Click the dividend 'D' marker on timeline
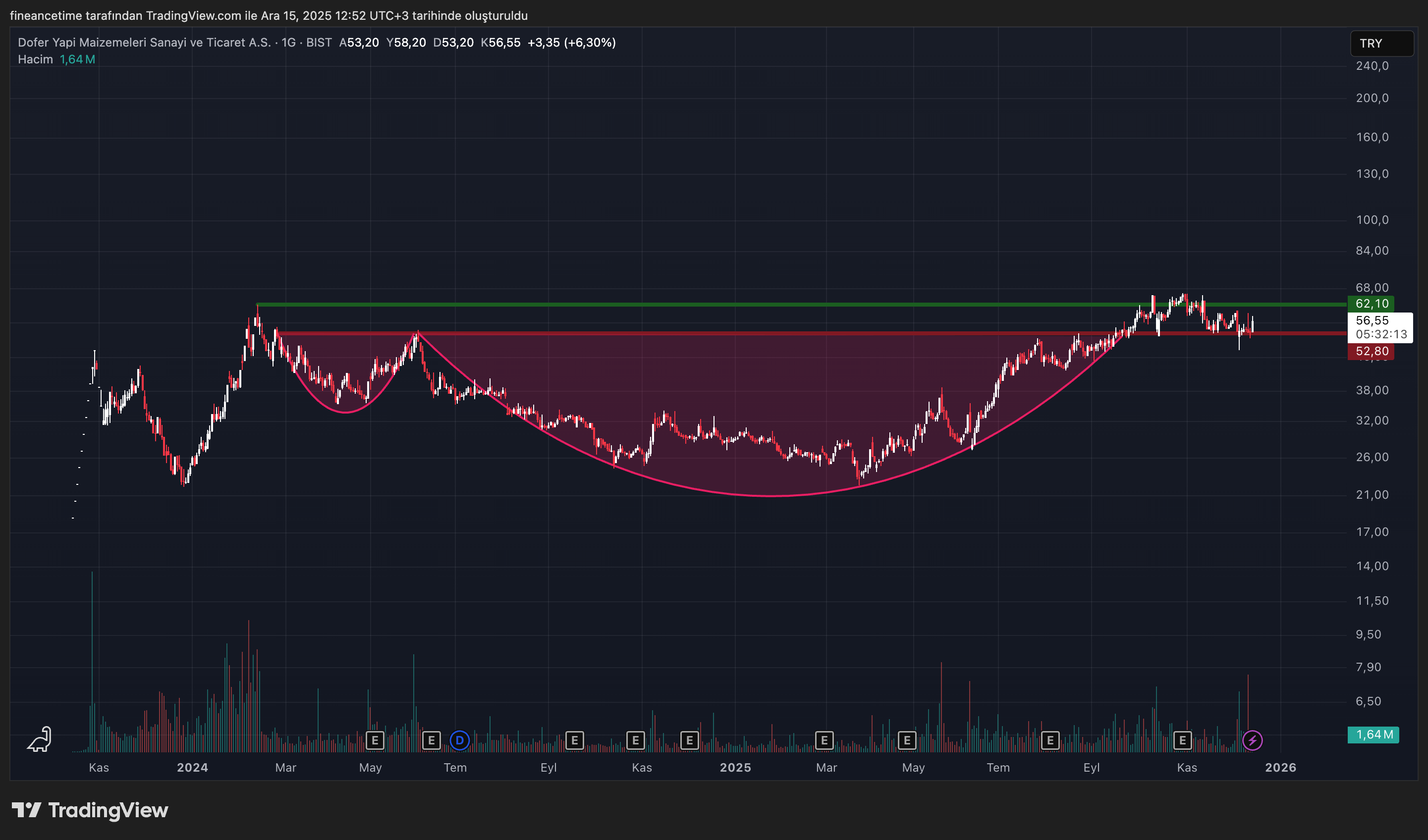Image resolution: width=1428 pixels, height=840 pixels. click(x=460, y=740)
